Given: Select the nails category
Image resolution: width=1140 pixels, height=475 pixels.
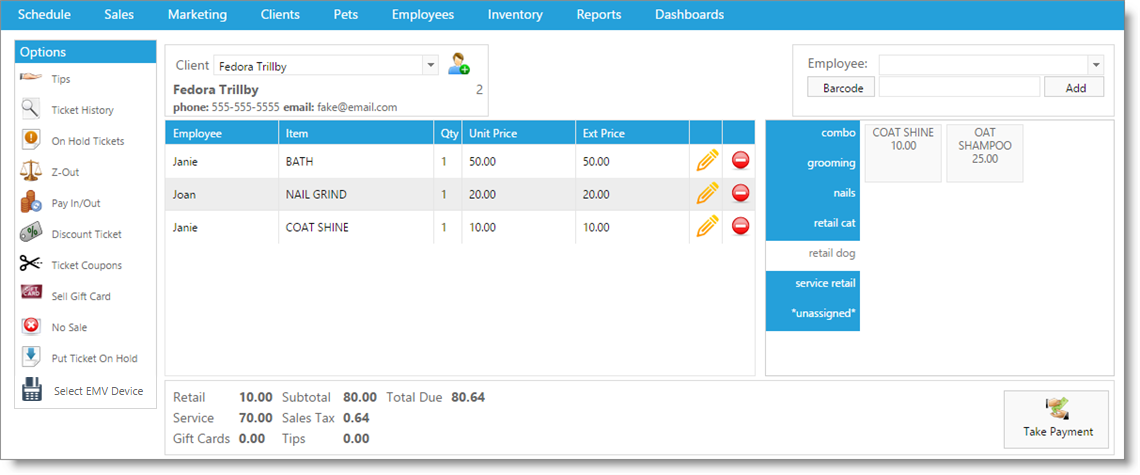Looking at the screenshot, I should click(813, 193).
